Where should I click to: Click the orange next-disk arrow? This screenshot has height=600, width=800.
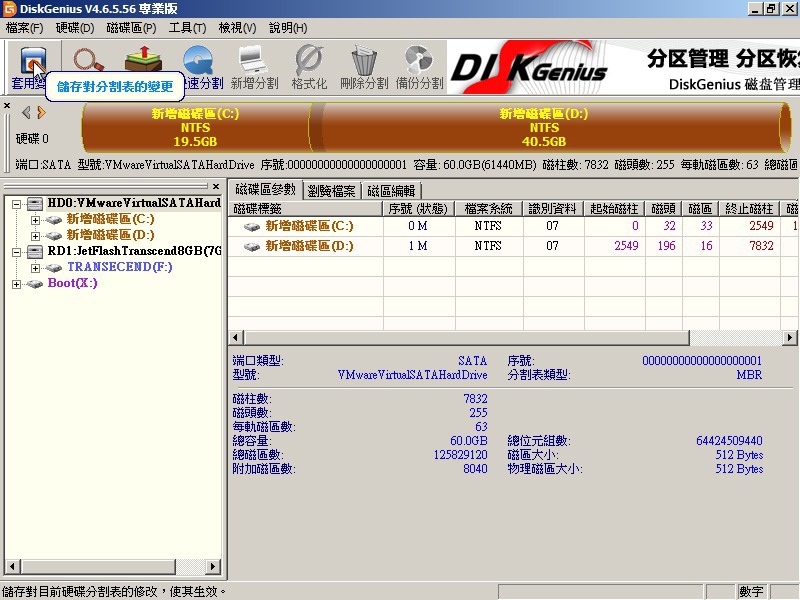[41, 113]
